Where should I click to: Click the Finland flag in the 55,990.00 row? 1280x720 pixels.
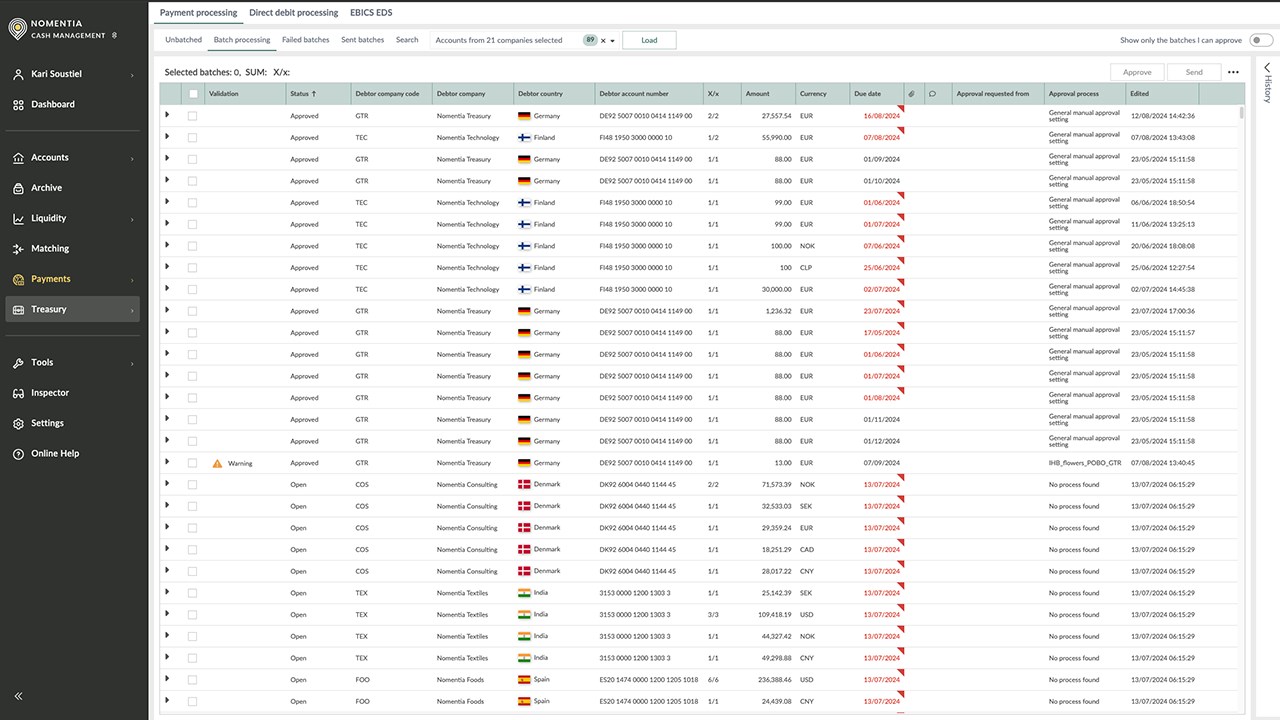(524, 138)
